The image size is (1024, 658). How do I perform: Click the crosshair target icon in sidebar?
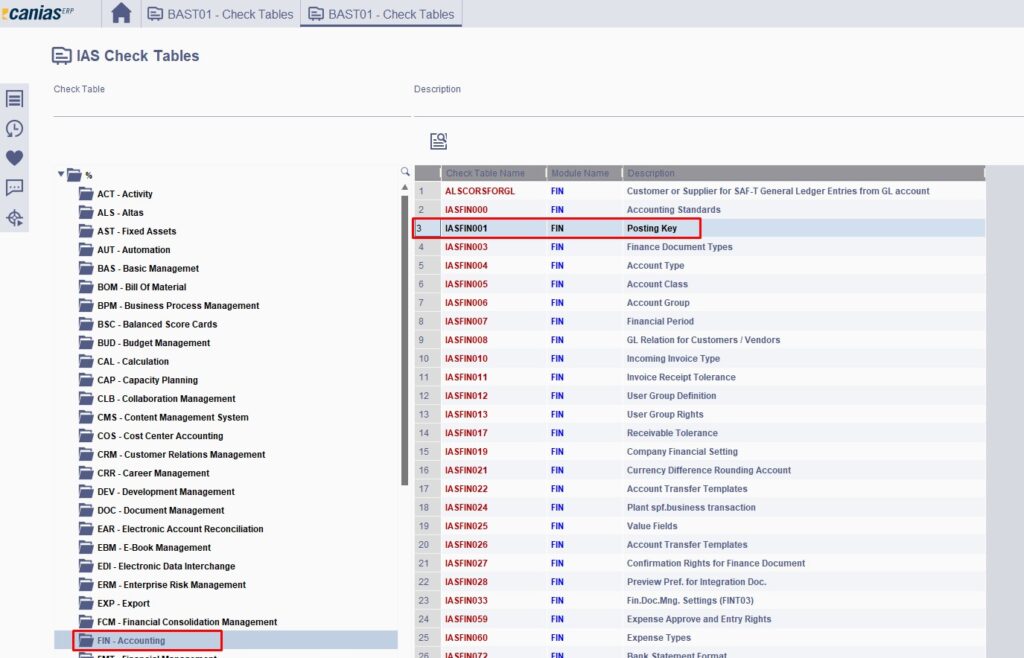point(14,218)
